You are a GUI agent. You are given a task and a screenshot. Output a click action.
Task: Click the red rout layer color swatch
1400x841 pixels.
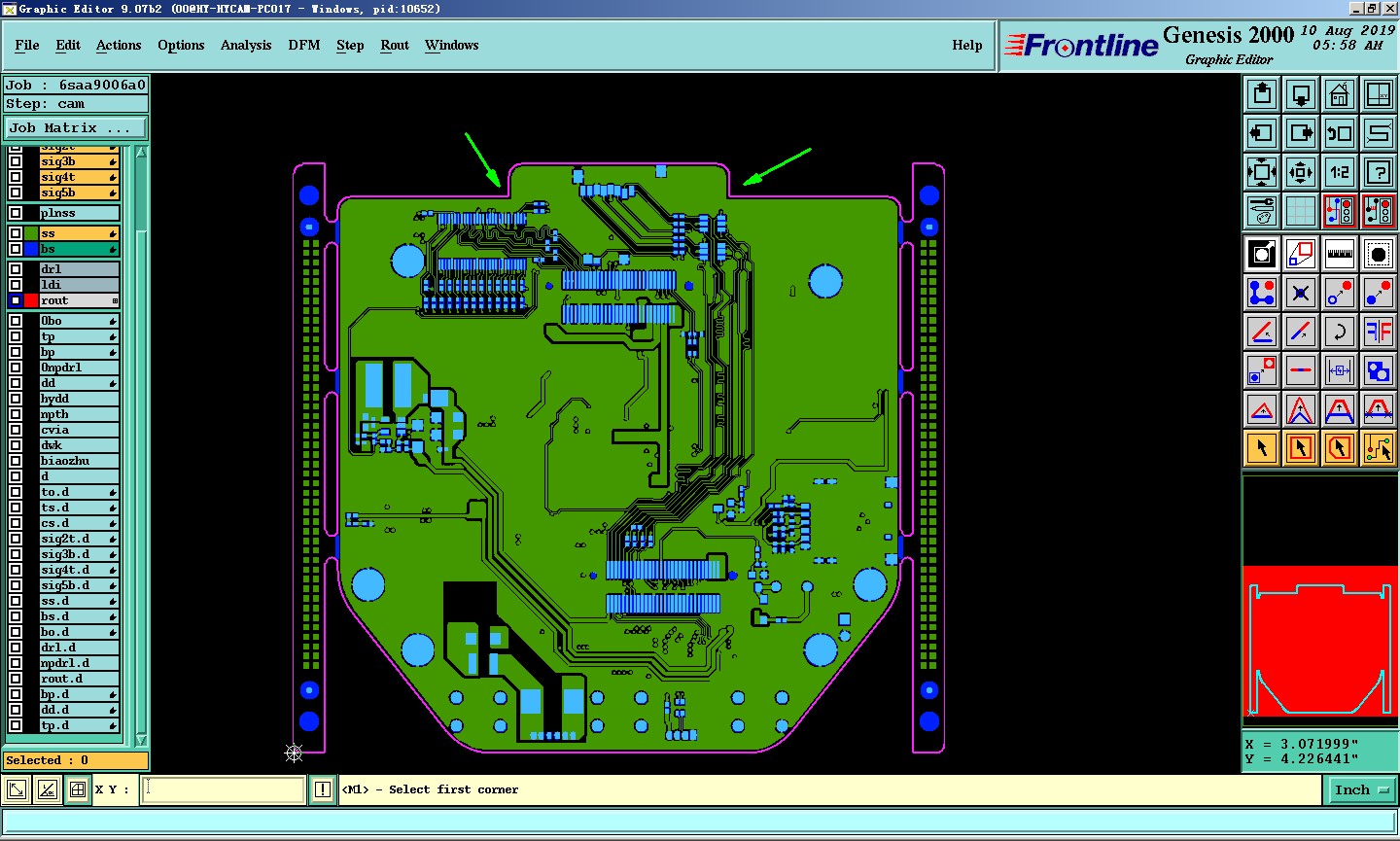[x=31, y=300]
